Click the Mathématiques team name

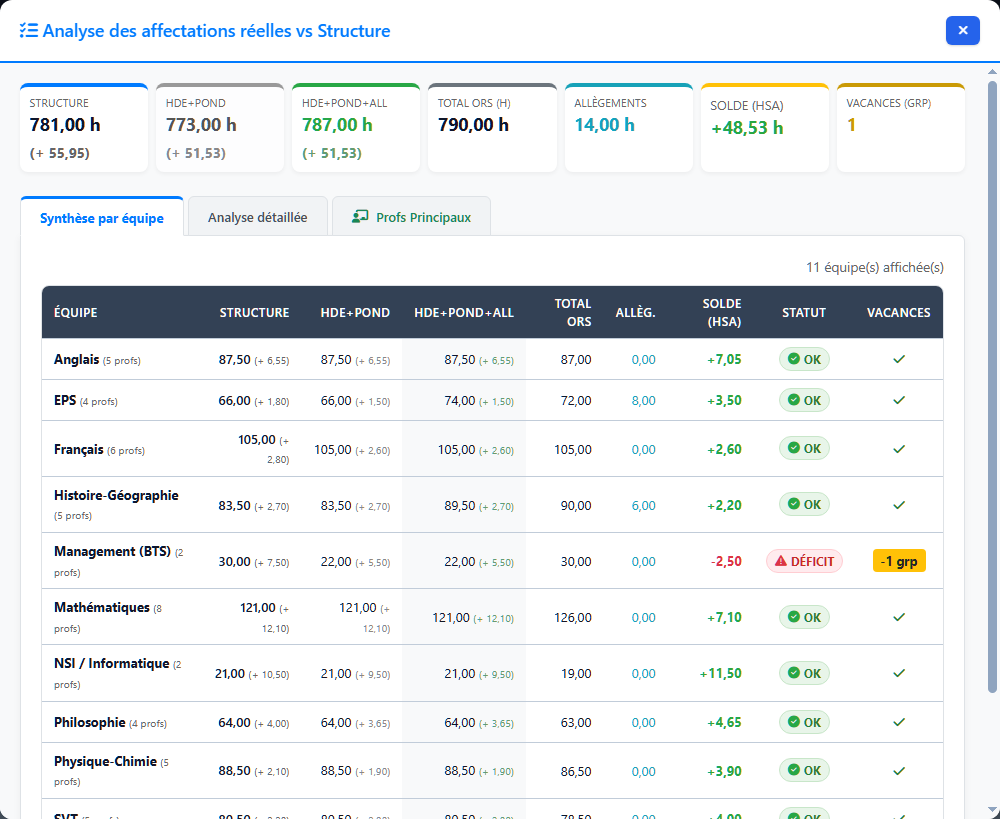tap(101, 607)
